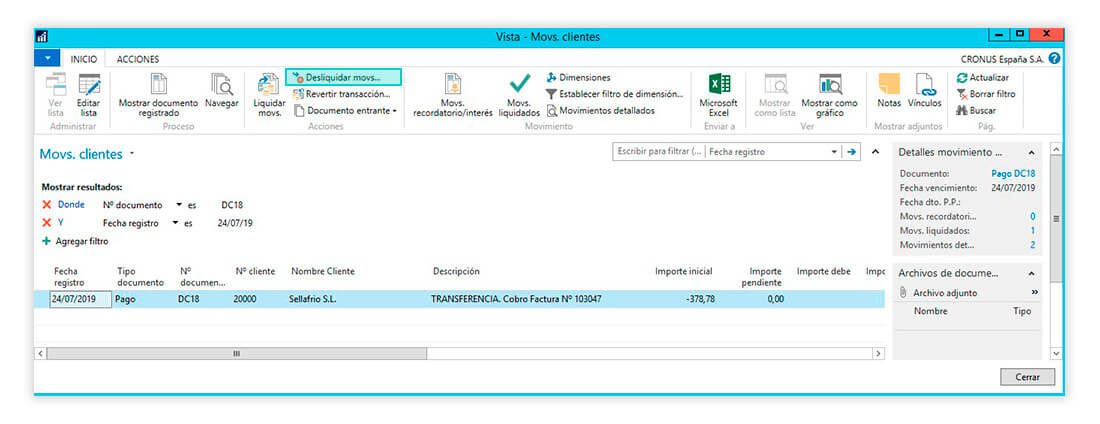Screen dimensions: 1100x424
Task: Remove the Fecha registro filter X
Action: [x=46, y=223]
